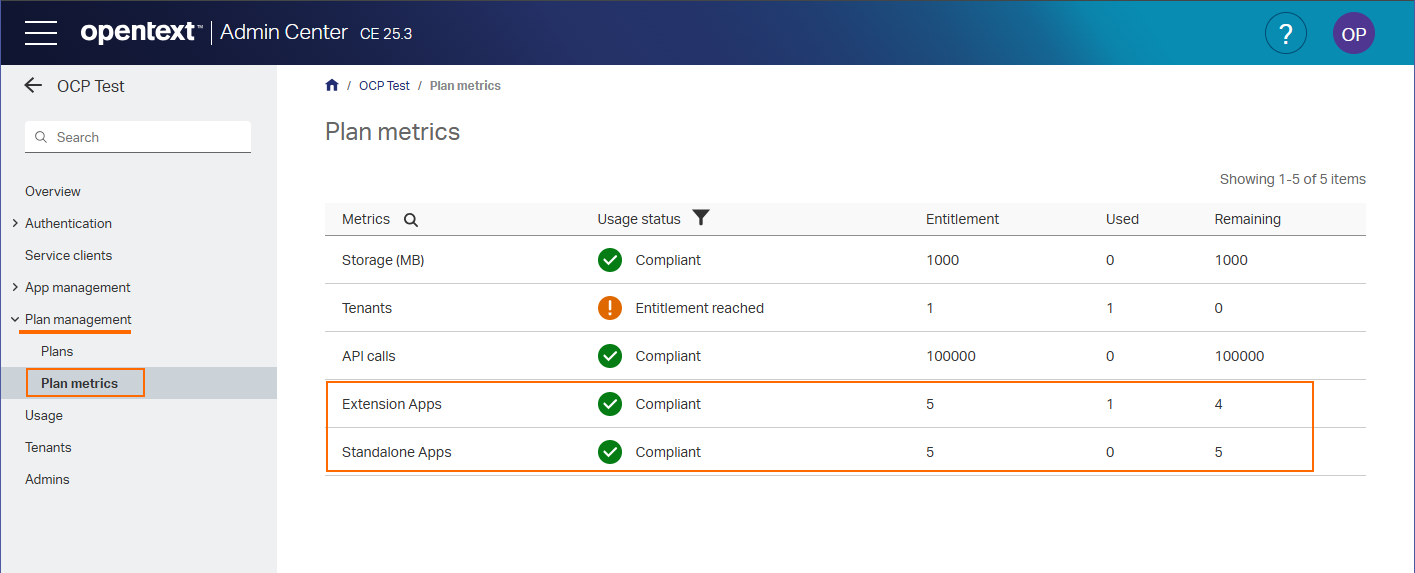Collapse the Plan management sidebar section
Viewport: 1415px width, 573px height.
(x=14, y=320)
